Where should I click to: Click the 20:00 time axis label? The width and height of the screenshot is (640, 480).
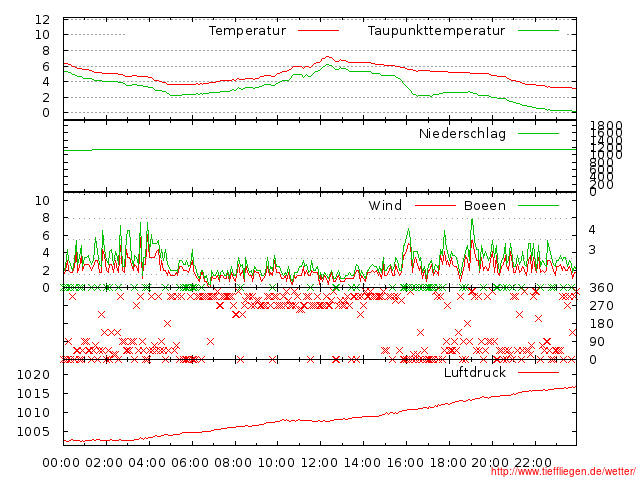tap(491, 463)
